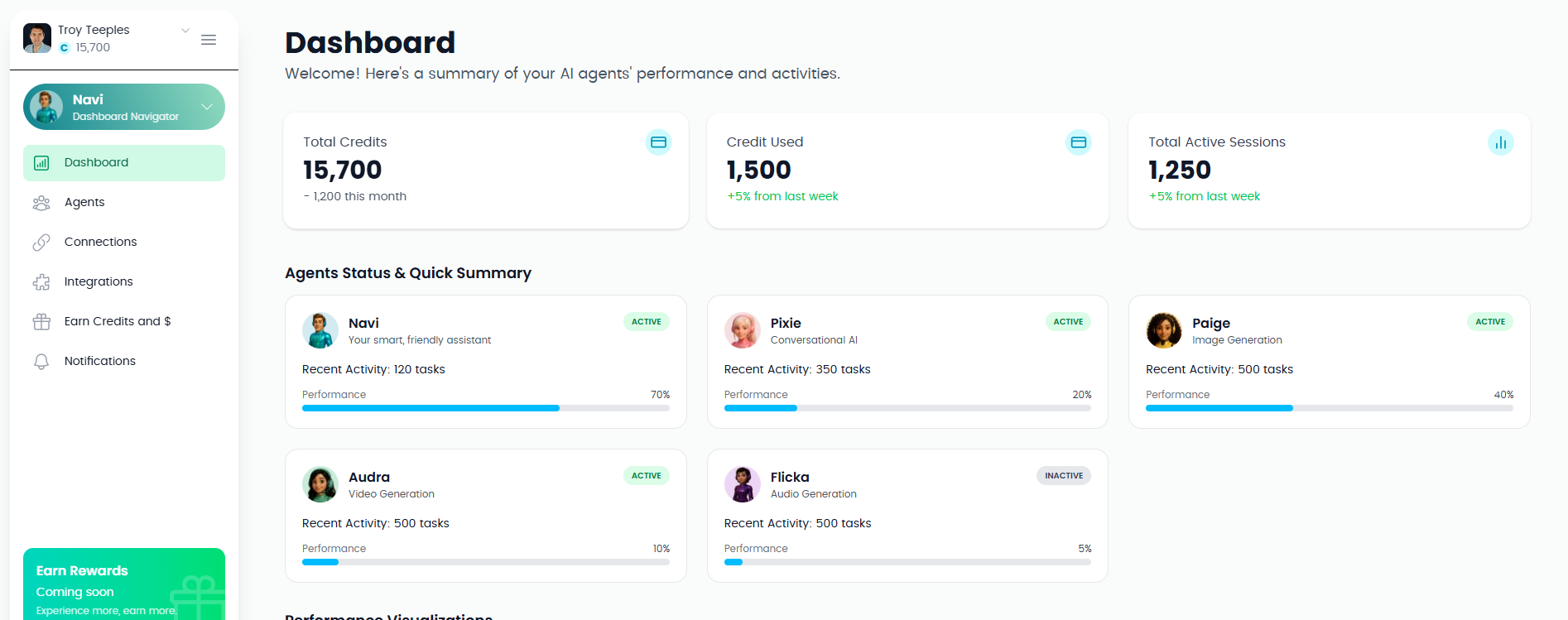Image resolution: width=1568 pixels, height=620 pixels.
Task: Click the Agents people icon in sidebar
Action: pos(41,203)
